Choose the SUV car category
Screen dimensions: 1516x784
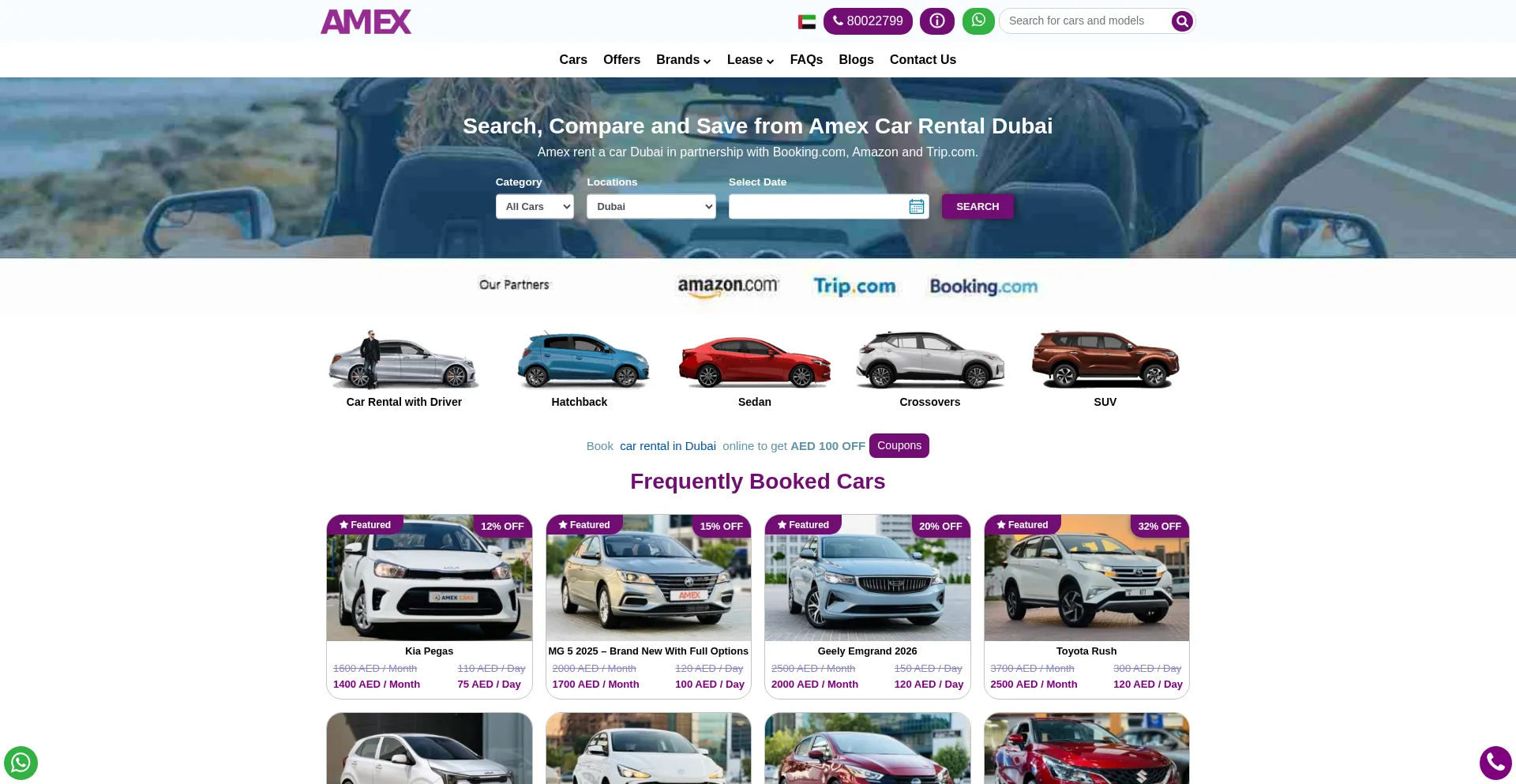click(x=1105, y=369)
